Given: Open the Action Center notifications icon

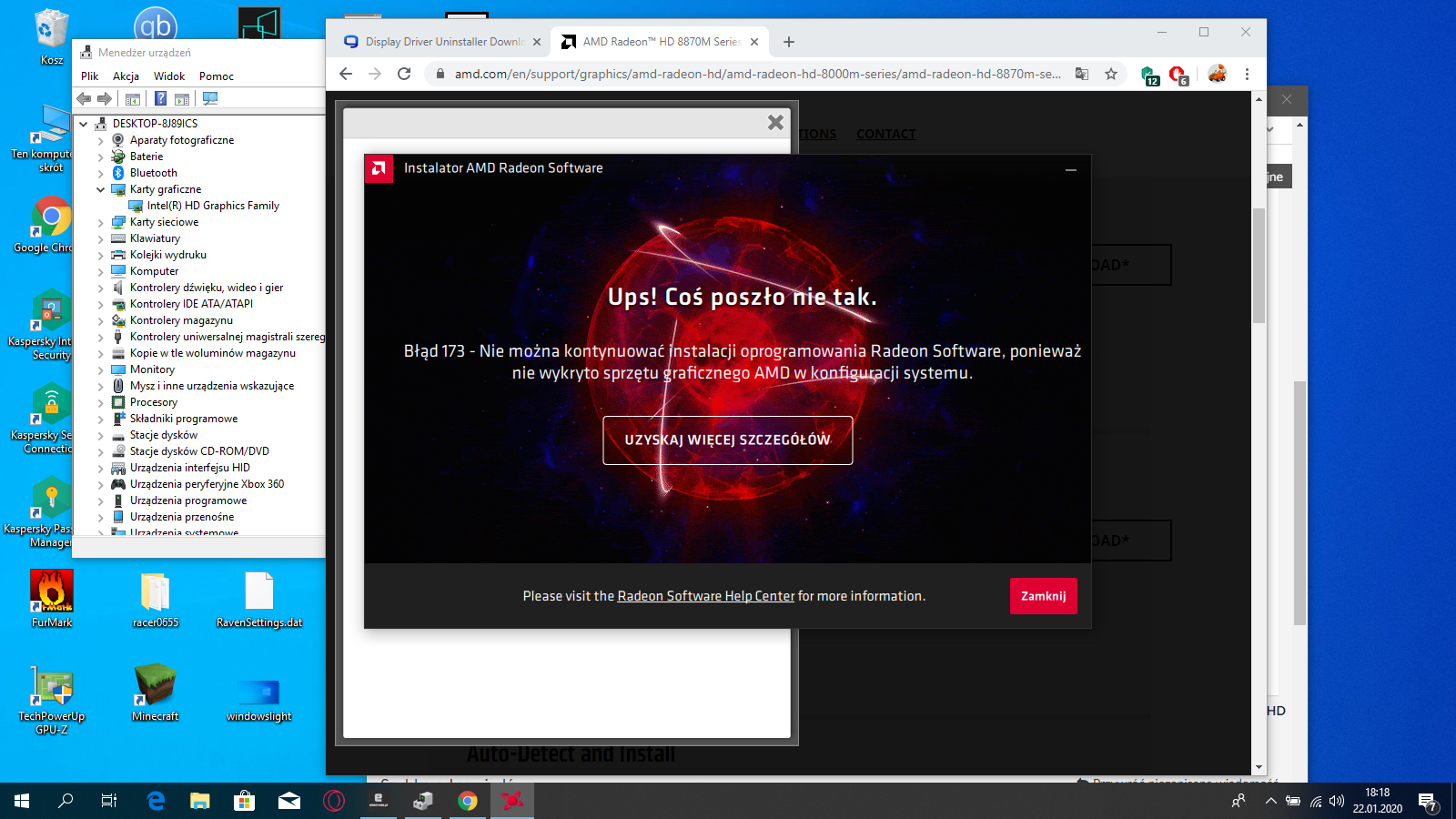Looking at the screenshot, I should click(1428, 802).
